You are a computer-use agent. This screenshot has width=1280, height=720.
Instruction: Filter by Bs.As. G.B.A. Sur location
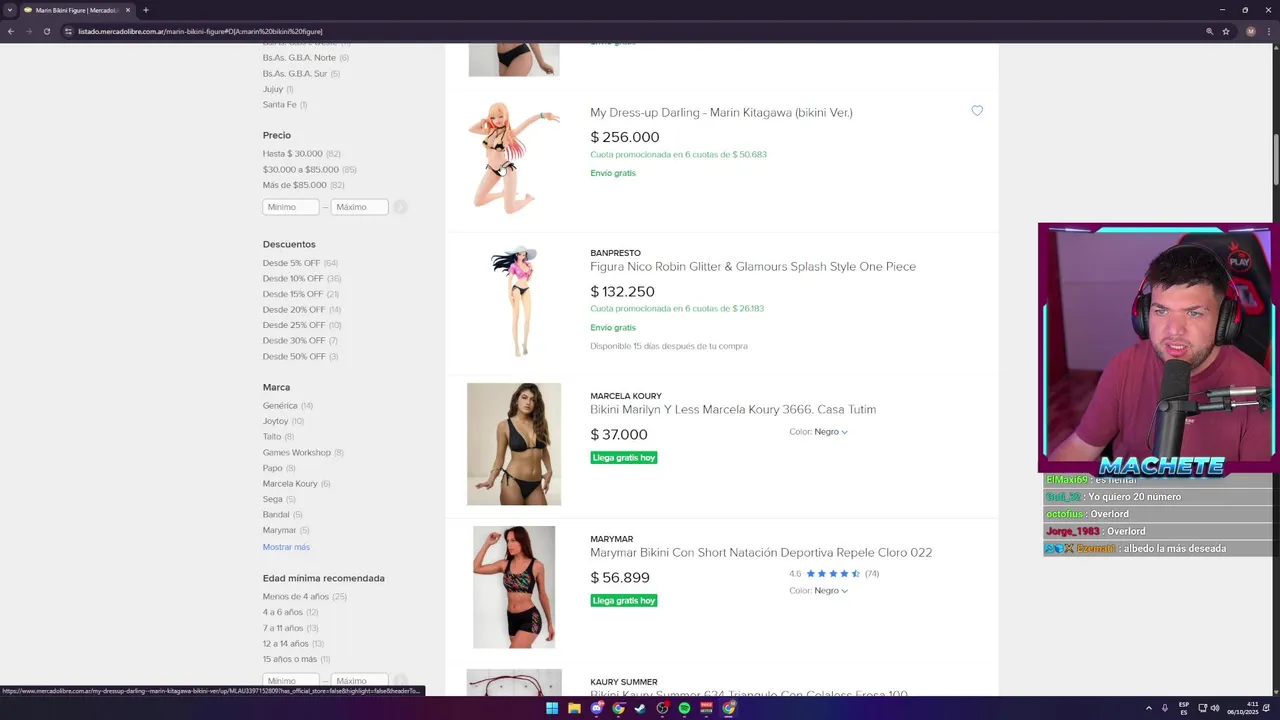[x=295, y=74]
